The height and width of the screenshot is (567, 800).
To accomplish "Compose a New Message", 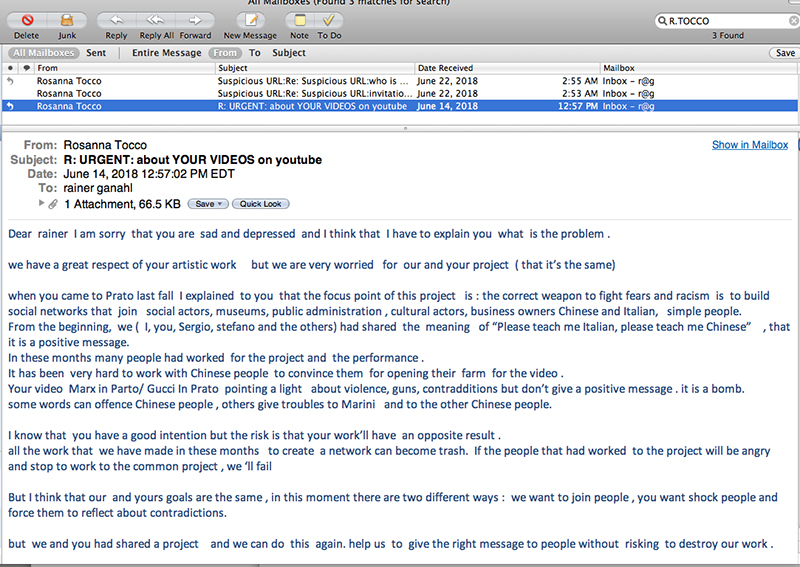I will point(250,20).
